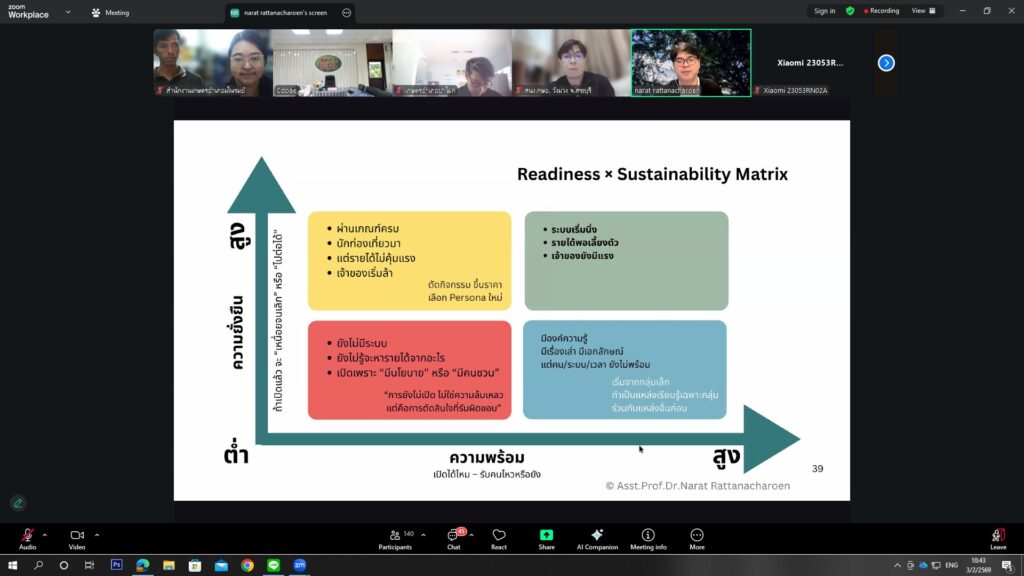The image size is (1024, 576).
Task: Open the Participants panel
Action: point(395,538)
